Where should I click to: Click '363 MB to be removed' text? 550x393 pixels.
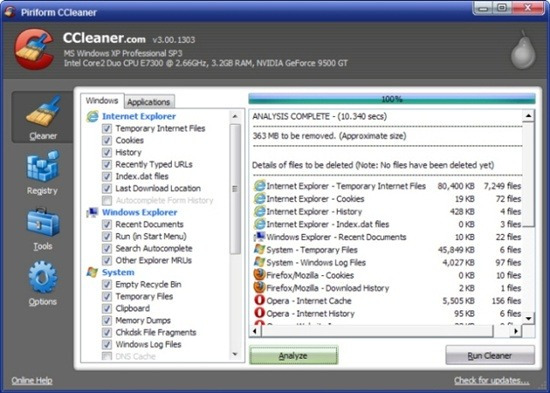point(329,136)
